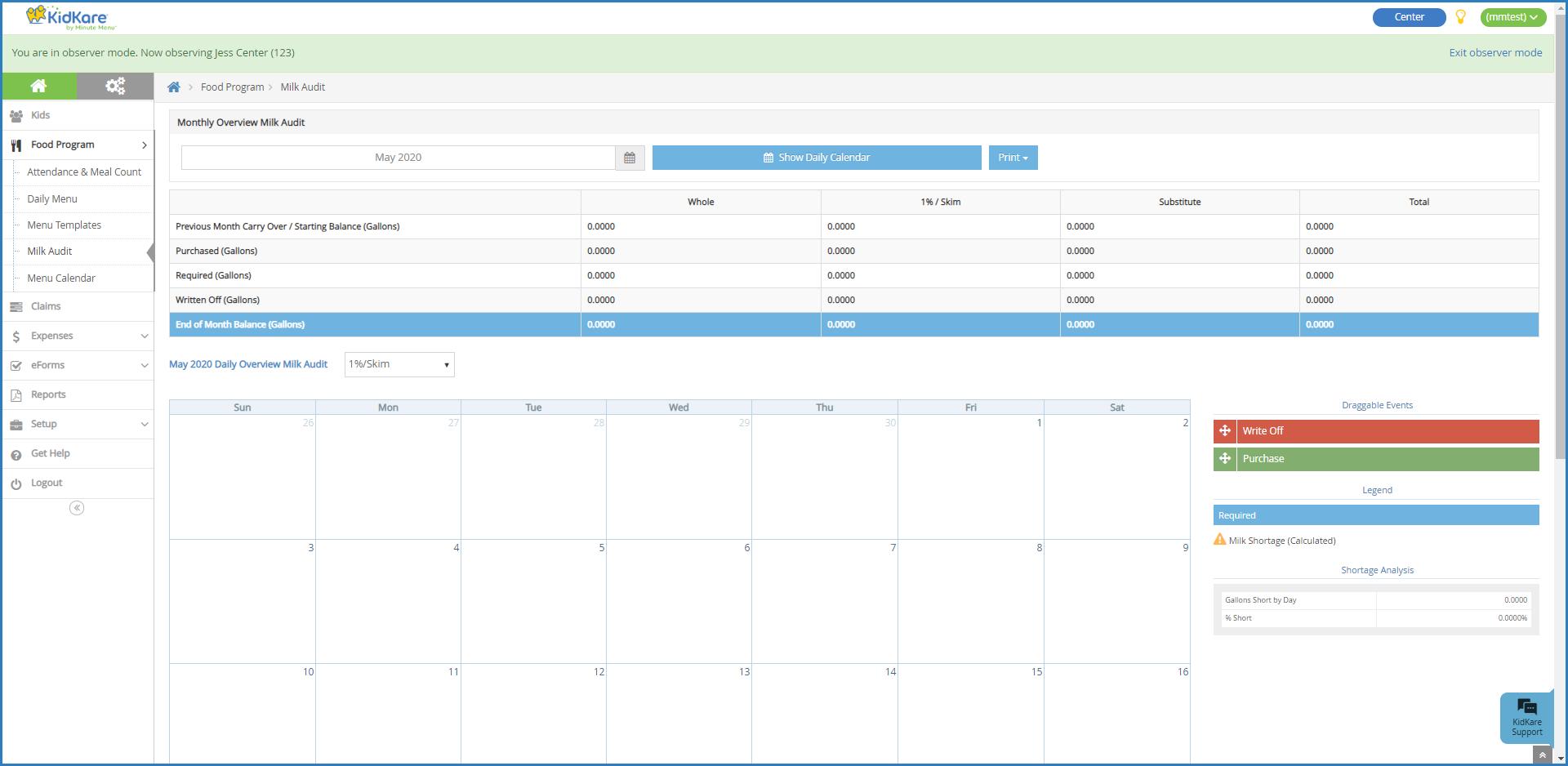Screen dimensions: 1568x766
Task: Click Written Off (Gallons) row label
Action: (x=217, y=301)
